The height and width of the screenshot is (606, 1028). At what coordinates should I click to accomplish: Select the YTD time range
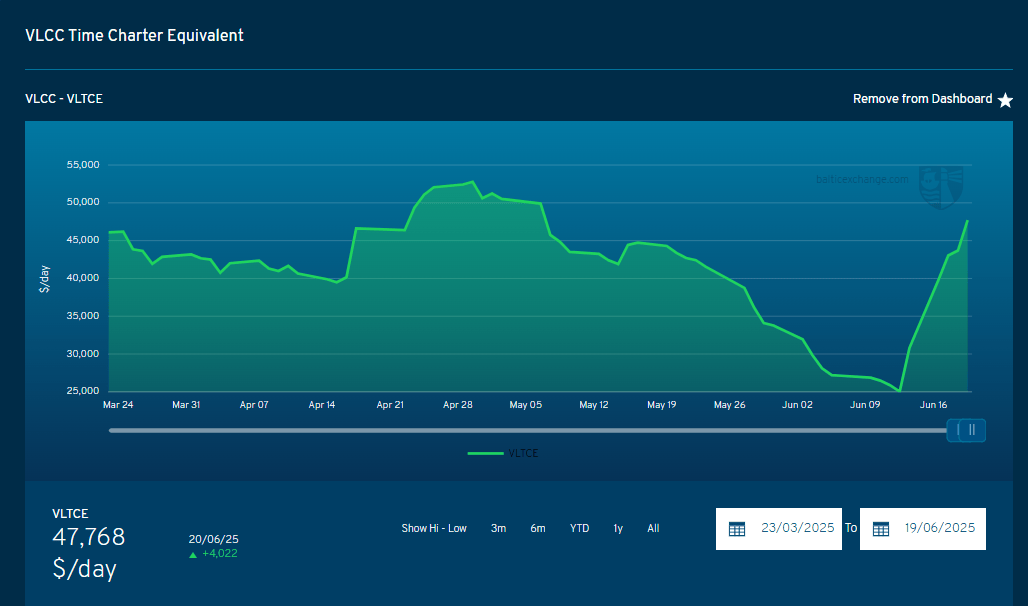click(x=580, y=528)
